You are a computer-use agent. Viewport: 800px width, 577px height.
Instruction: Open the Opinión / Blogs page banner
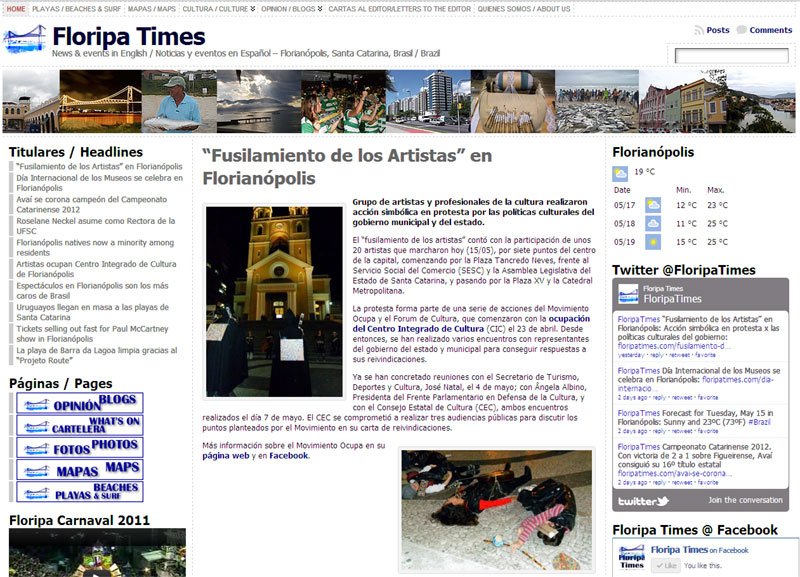(80, 403)
